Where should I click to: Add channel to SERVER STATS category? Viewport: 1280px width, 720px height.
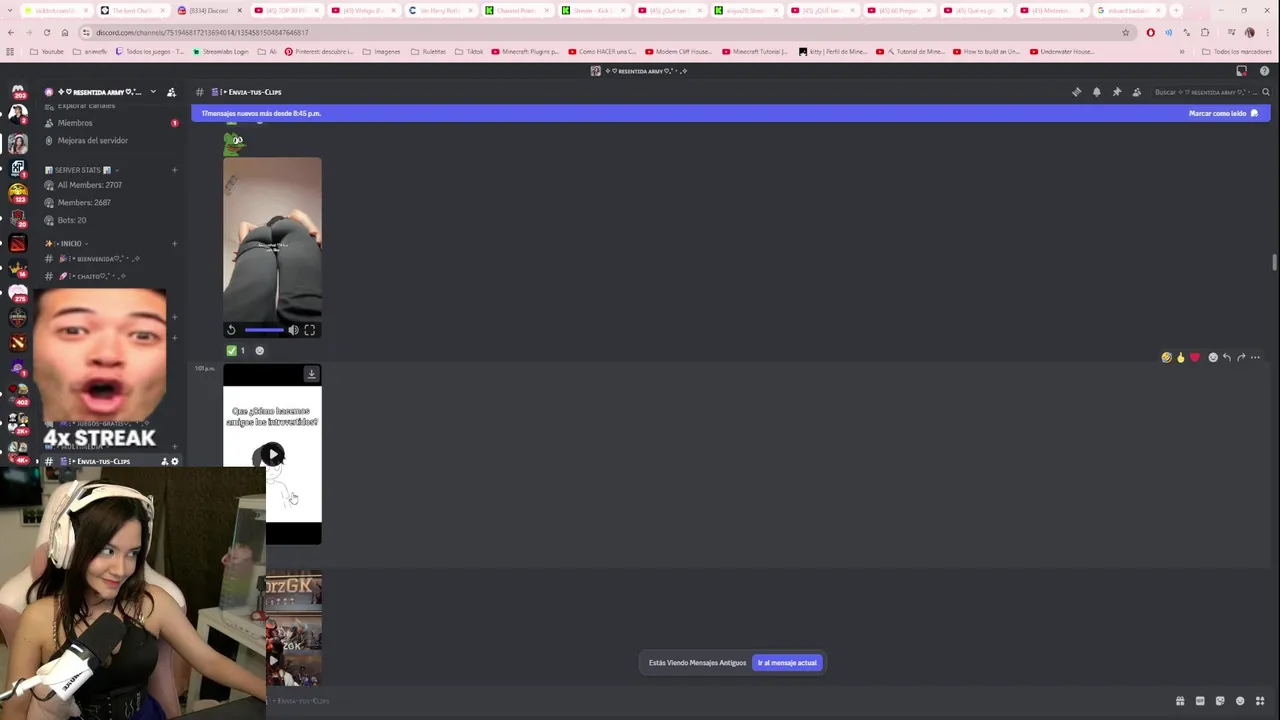(174, 170)
